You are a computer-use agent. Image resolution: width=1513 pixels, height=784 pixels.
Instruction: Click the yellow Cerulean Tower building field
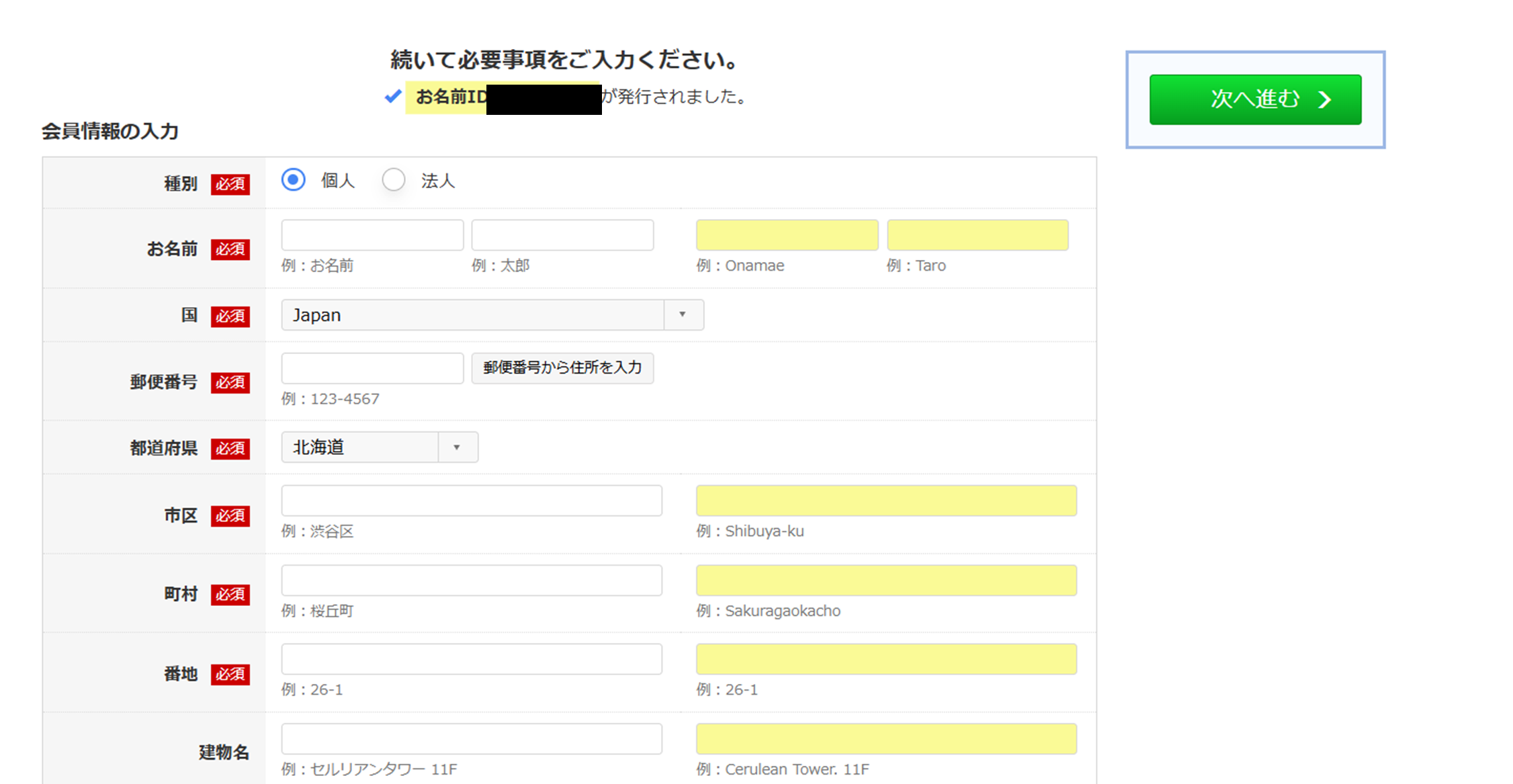point(886,738)
